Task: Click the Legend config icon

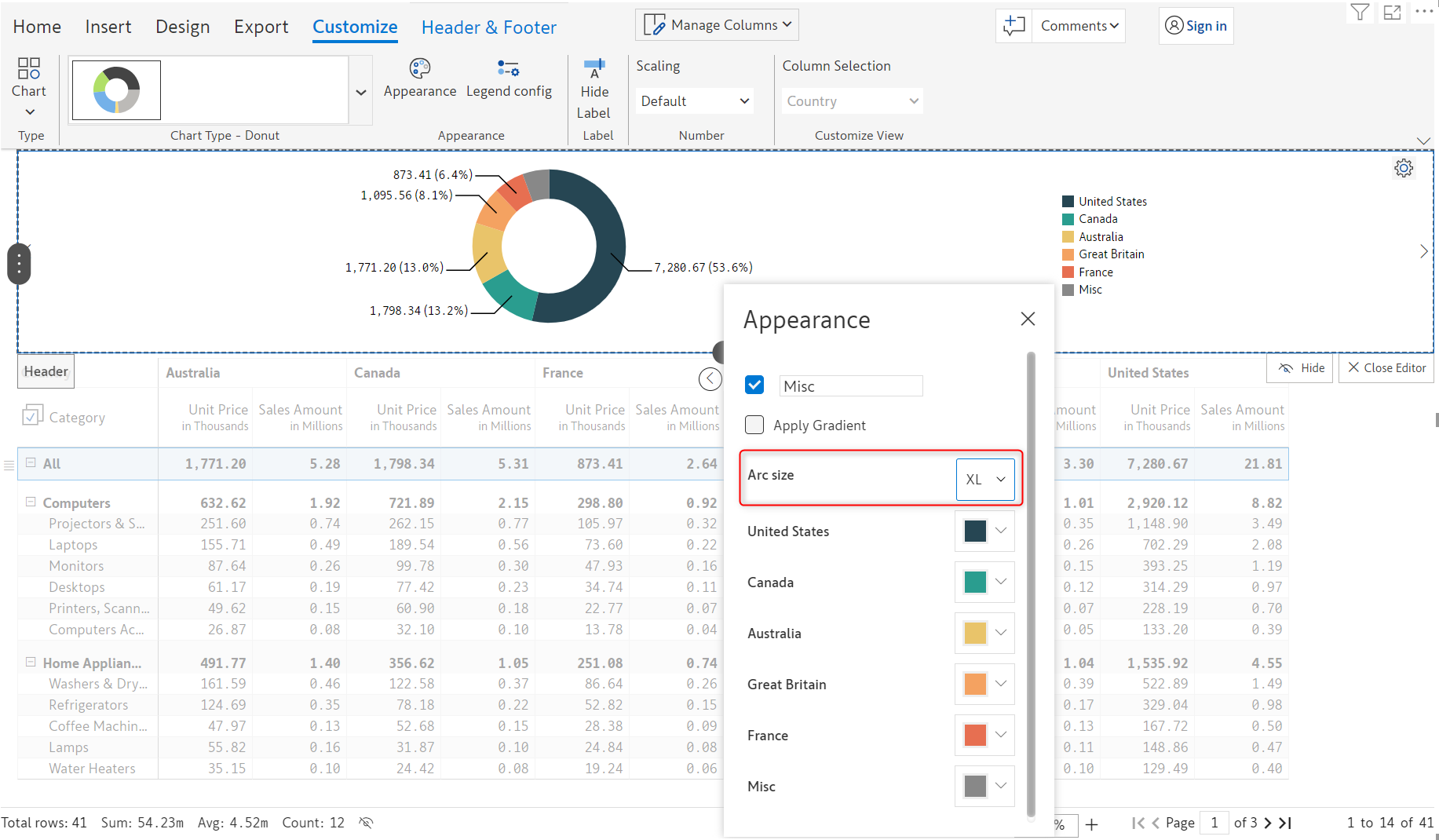Action: tap(508, 68)
